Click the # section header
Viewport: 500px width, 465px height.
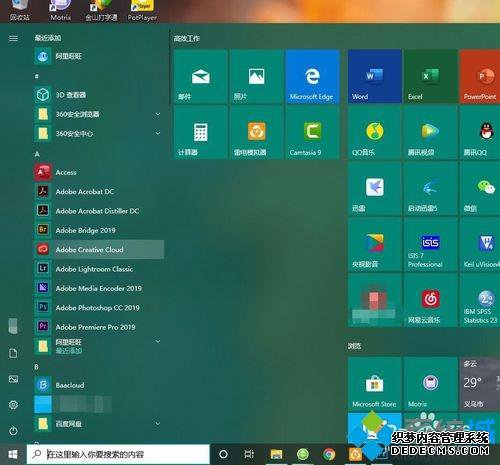(x=37, y=76)
